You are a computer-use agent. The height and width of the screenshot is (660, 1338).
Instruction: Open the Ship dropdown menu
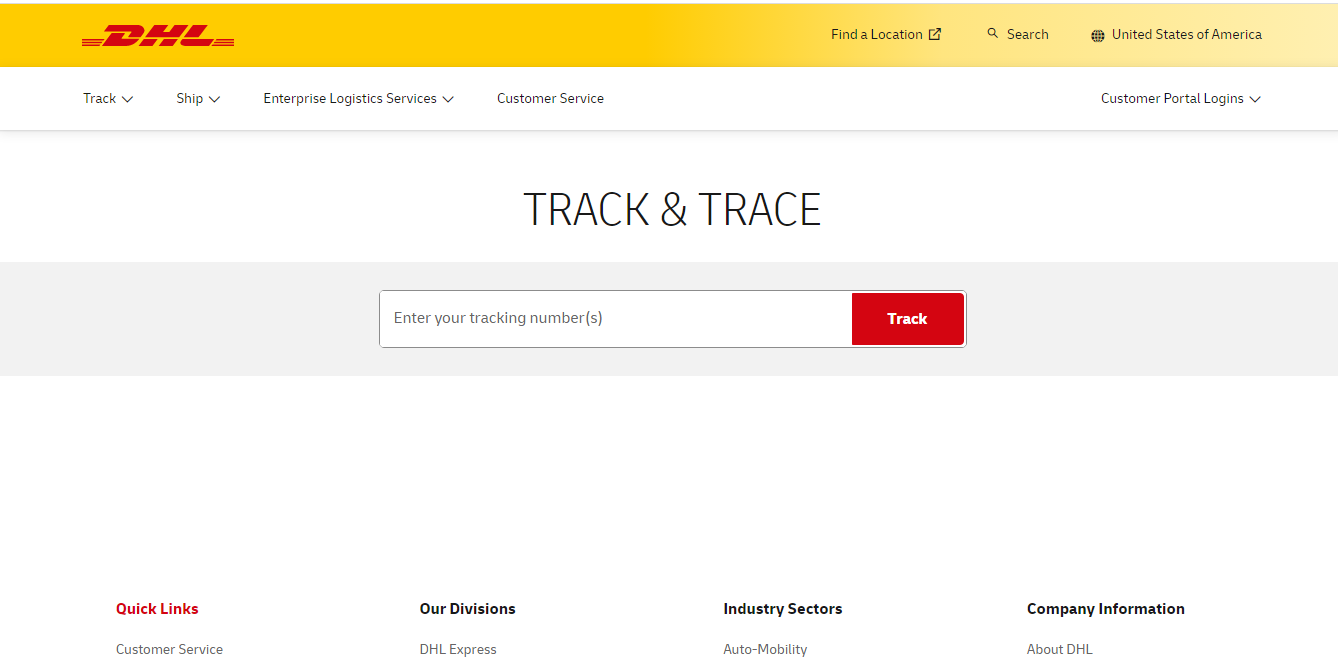click(x=197, y=99)
